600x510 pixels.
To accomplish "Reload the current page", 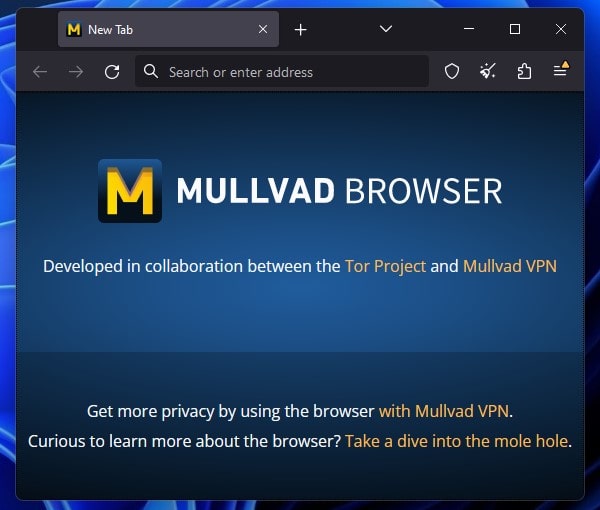I will click(x=112, y=72).
